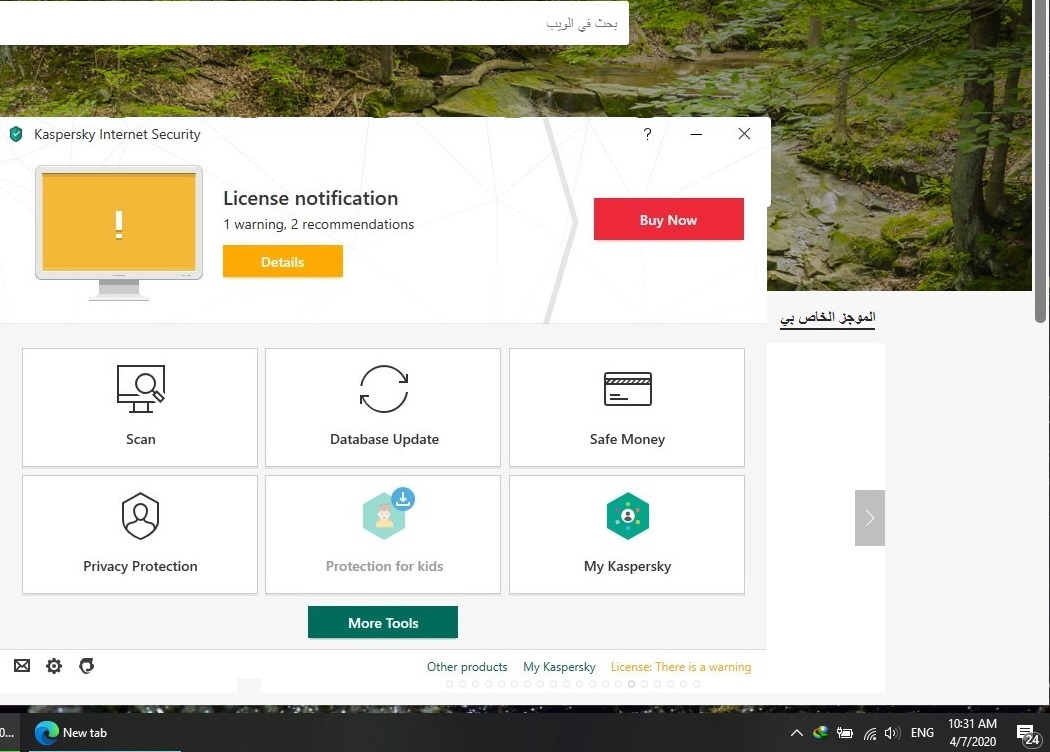The image size is (1050, 752).
Task: Click the Kaspersky Internet Security title text
Action: [117, 134]
